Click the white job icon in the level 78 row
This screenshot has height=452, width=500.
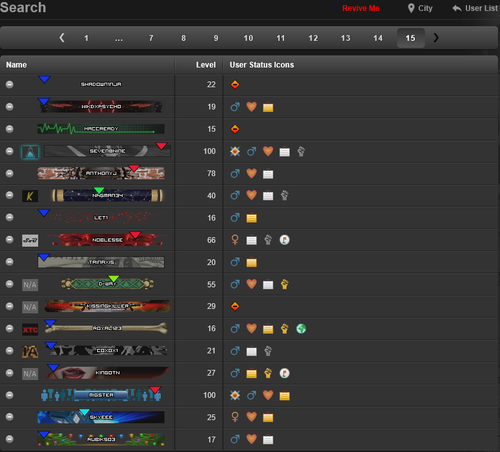268,174
